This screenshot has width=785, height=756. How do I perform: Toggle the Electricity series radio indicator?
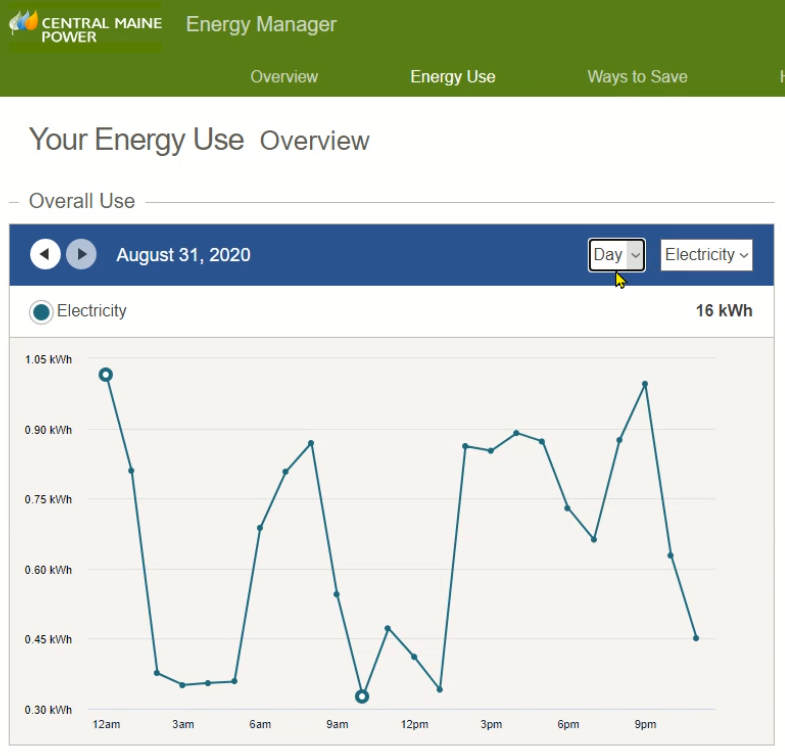click(x=42, y=312)
